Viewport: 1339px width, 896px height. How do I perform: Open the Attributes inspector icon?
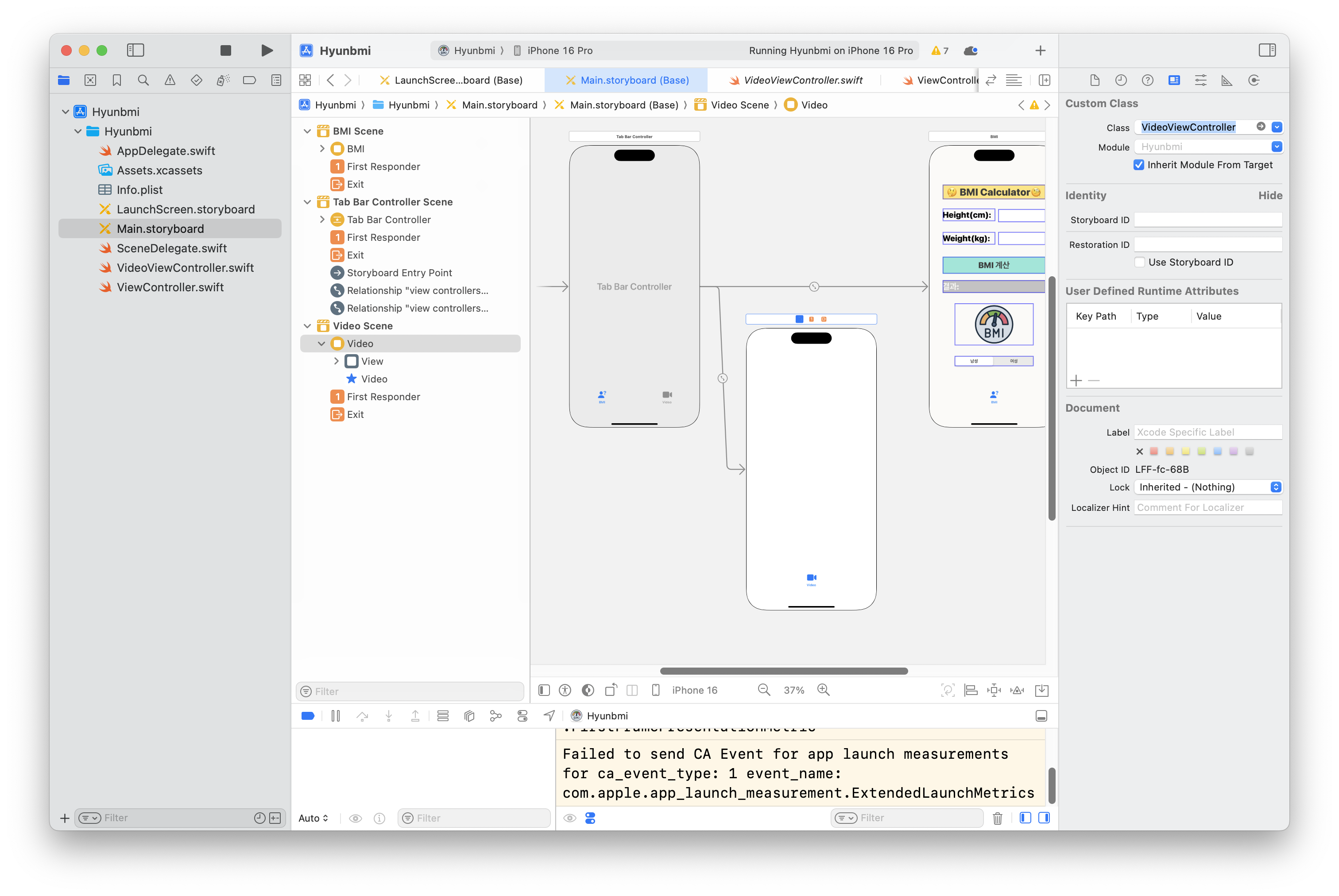pyautogui.click(x=1200, y=80)
